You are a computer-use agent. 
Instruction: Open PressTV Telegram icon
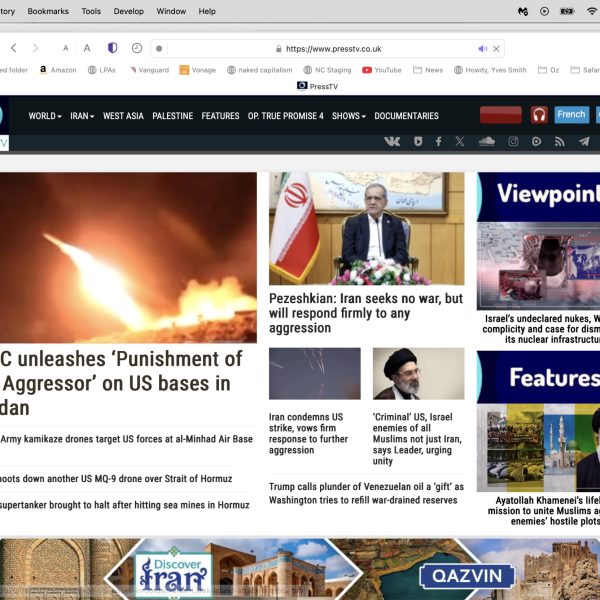pyautogui.click(x=584, y=142)
